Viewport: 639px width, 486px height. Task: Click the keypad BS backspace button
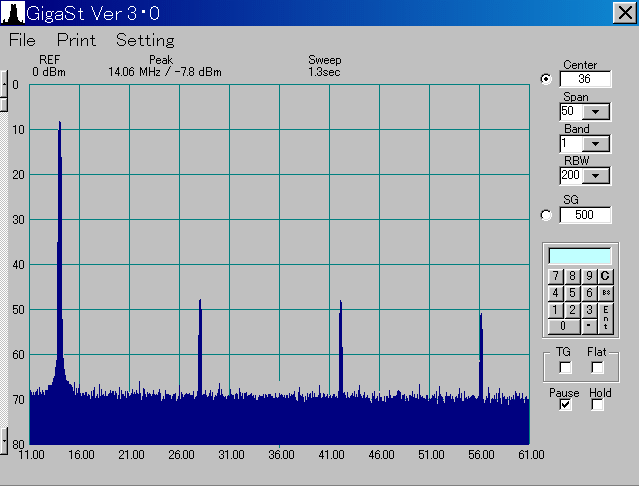[606, 293]
